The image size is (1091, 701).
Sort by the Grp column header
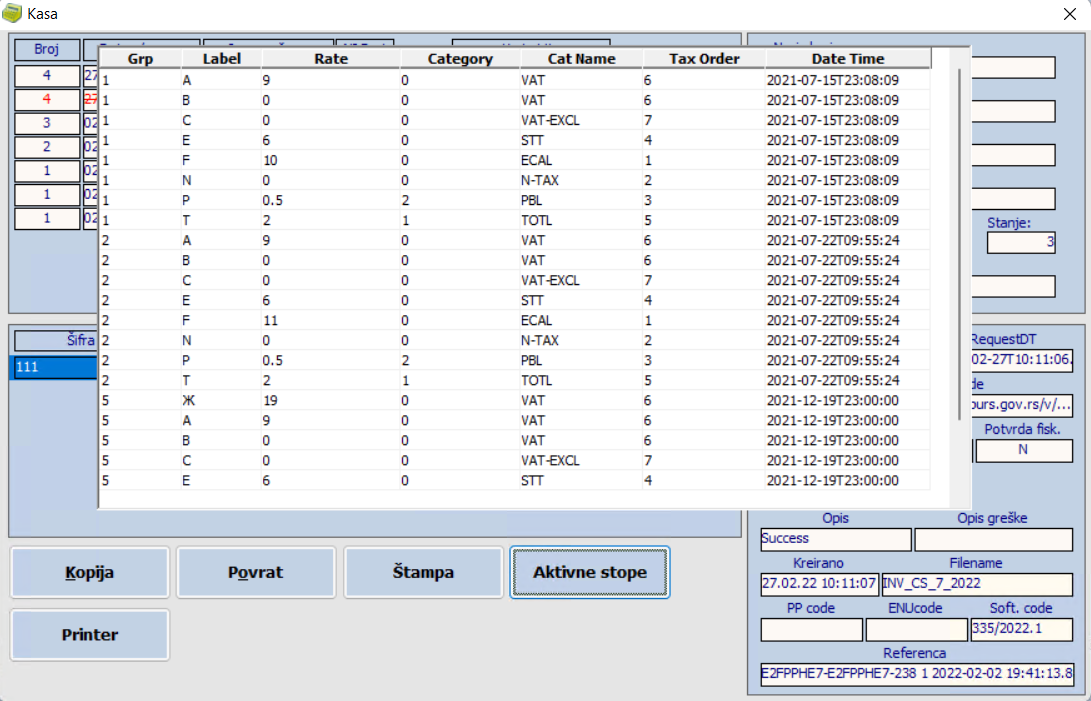pyautogui.click(x=141, y=58)
